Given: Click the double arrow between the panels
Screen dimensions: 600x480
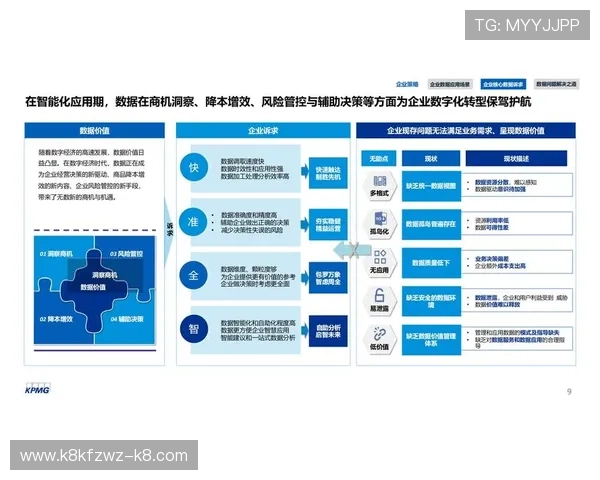Looking at the screenshot, I should pyautogui.click(x=353, y=250).
